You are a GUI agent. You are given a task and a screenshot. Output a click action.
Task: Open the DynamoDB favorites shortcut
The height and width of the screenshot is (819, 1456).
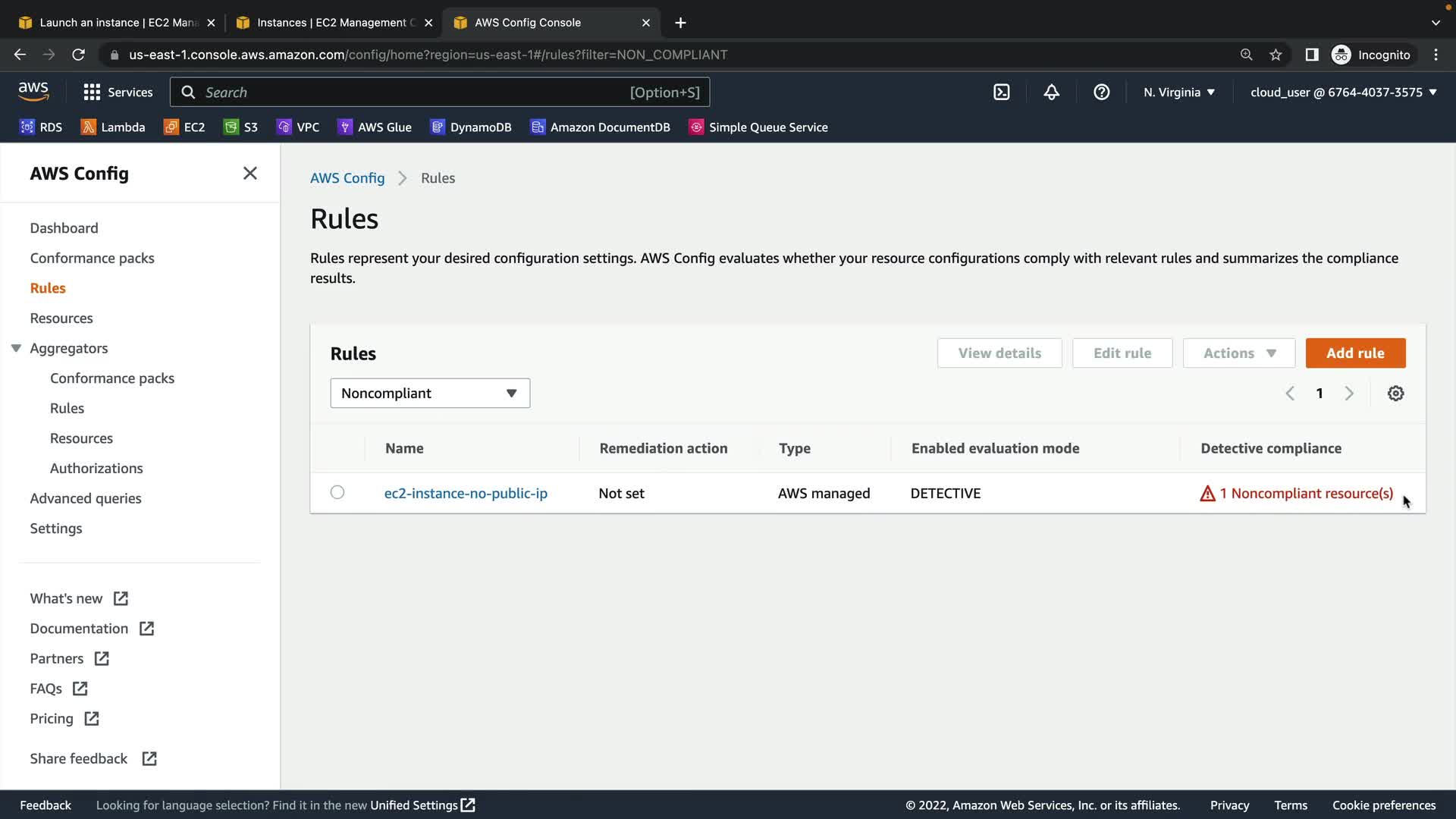[471, 127]
